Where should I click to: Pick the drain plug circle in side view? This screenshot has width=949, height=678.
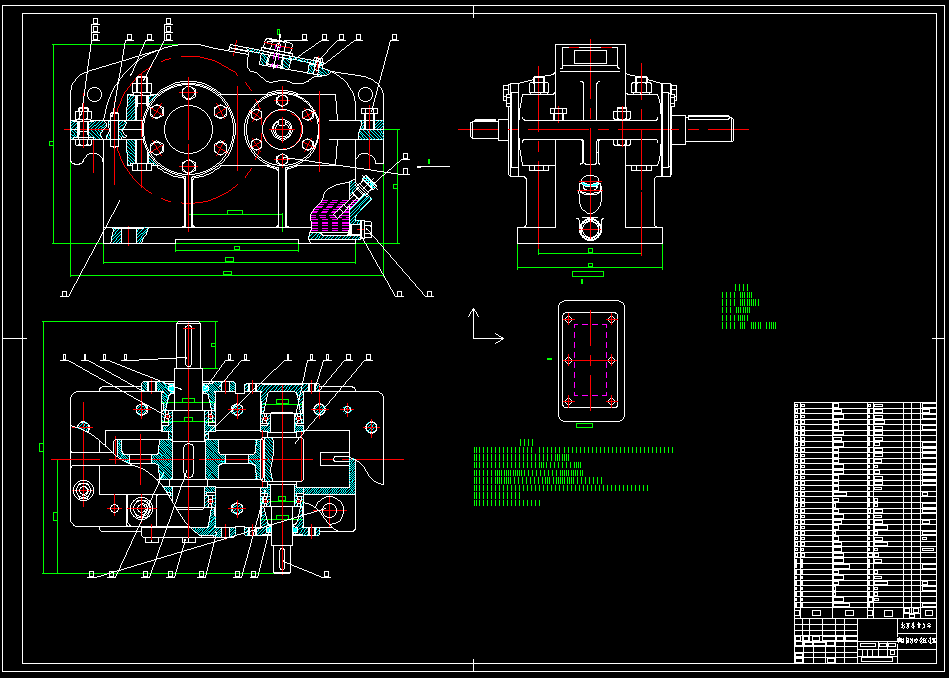(x=591, y=229)
